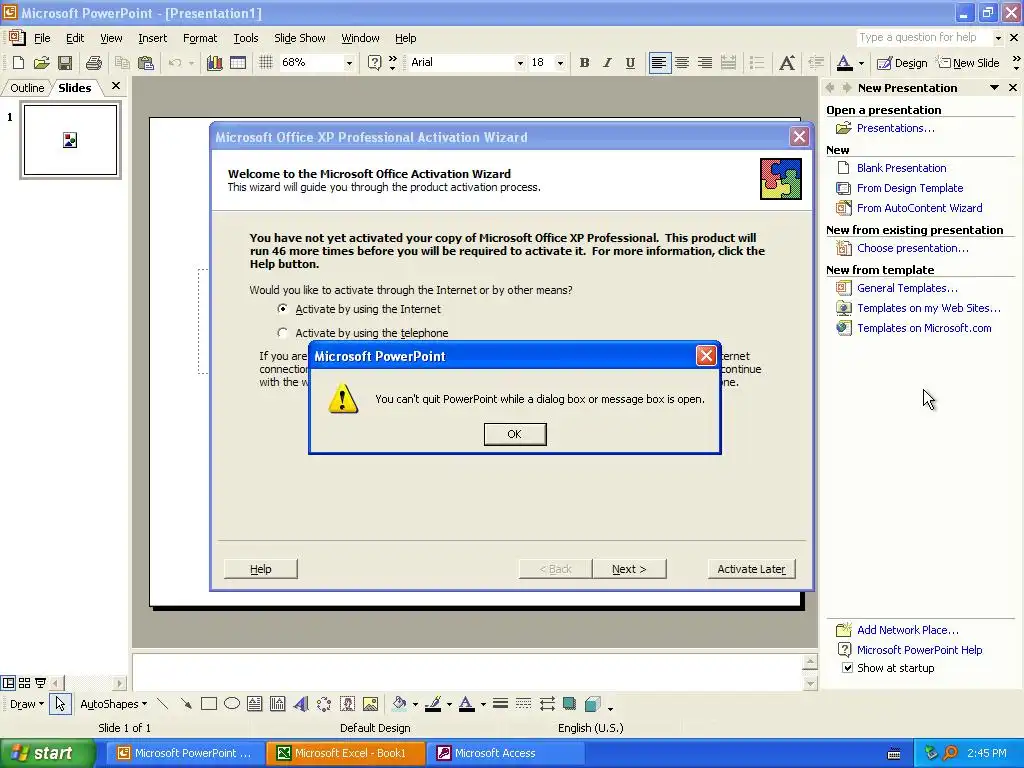Click Next in the Activation Wizard
Screen dimensions: 1024x768
[629, 569]
